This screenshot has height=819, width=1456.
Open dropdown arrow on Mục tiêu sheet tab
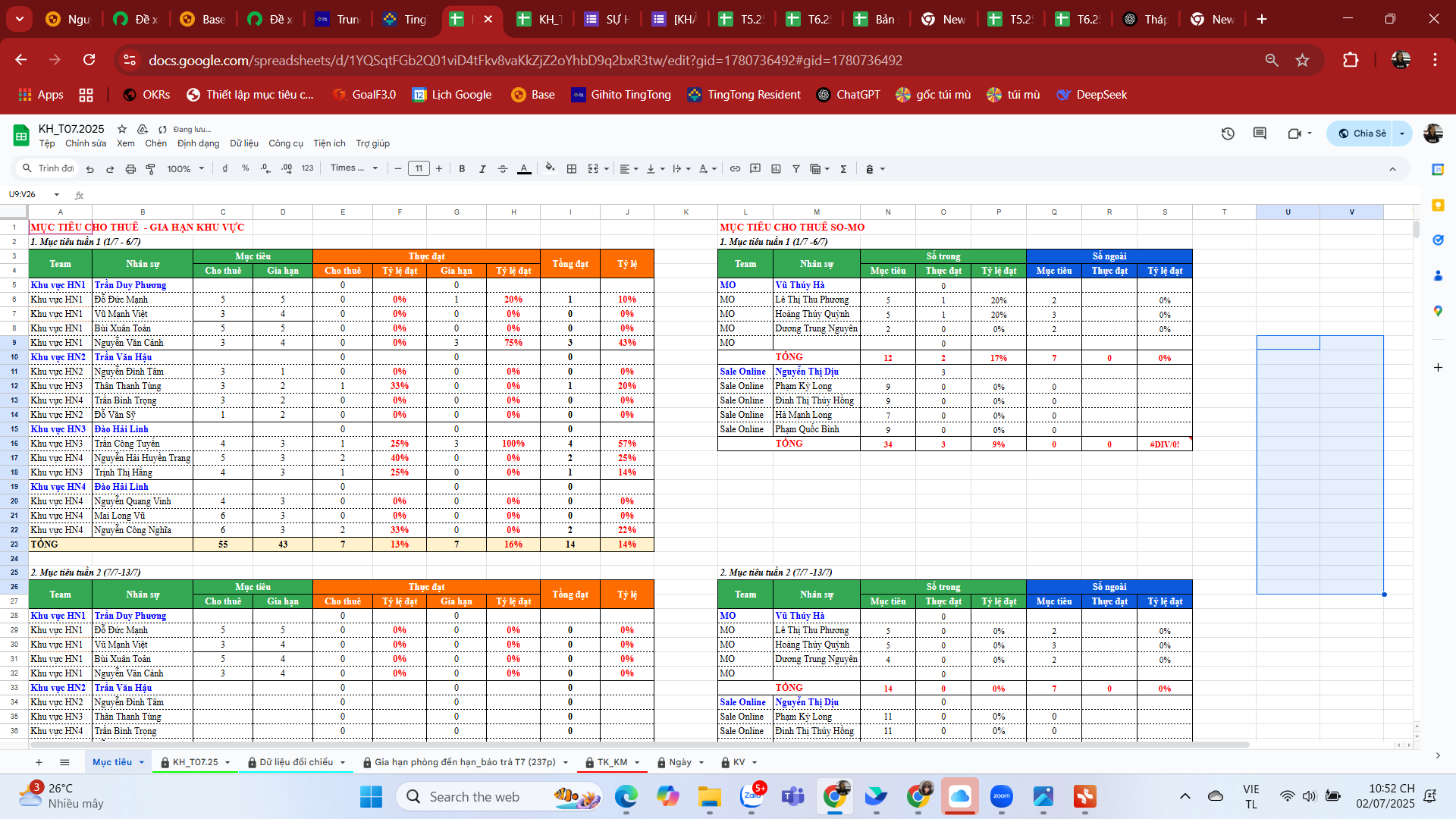click(x=142, y=762)
